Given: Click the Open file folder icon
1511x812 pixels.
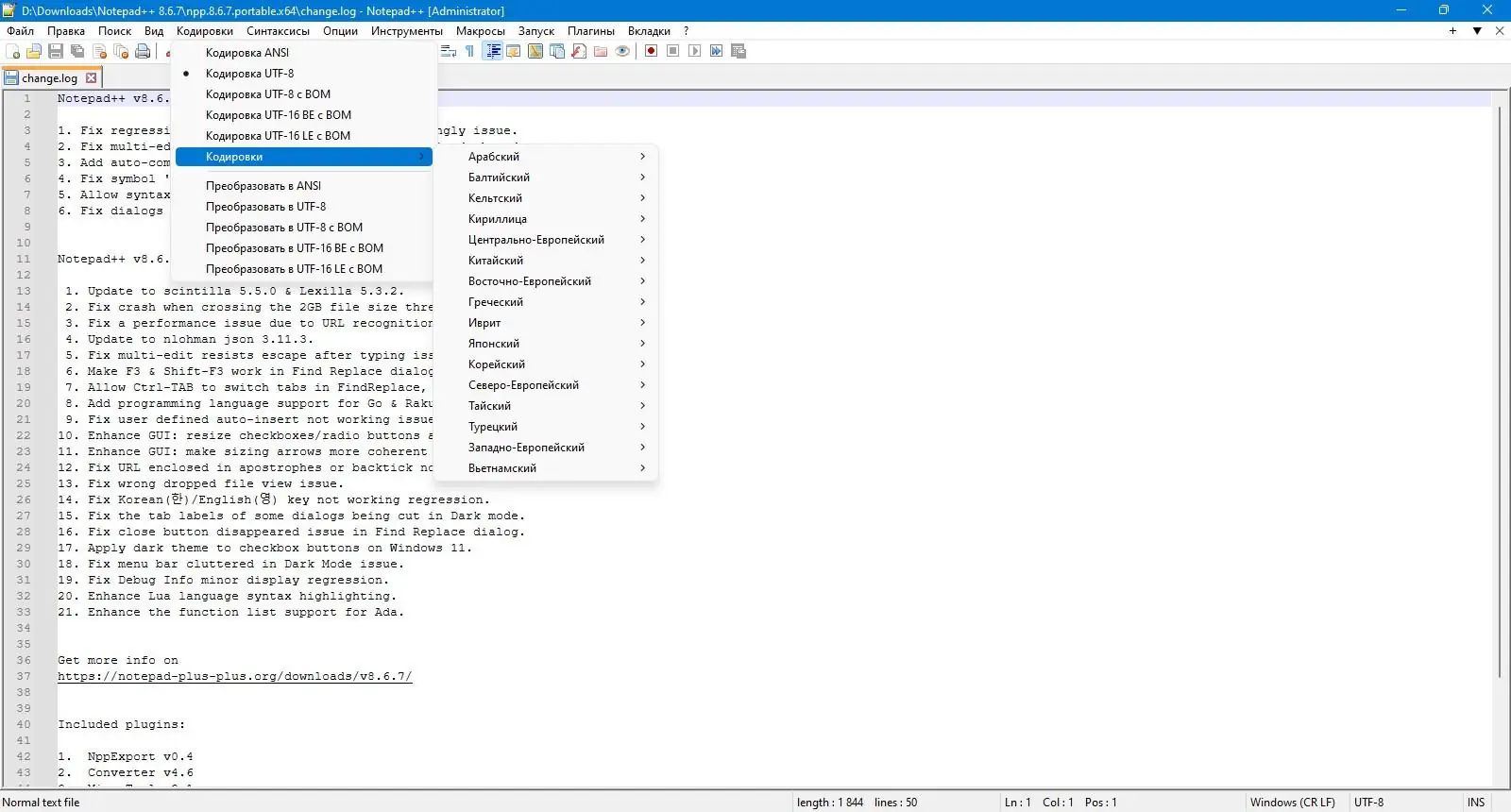Looking at the screenshot, I should [34, 51].
